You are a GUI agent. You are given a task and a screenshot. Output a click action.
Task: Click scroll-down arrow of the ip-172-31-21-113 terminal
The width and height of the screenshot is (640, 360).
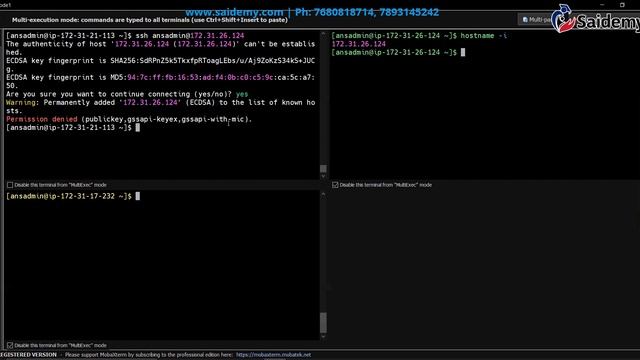click(323, 176)
